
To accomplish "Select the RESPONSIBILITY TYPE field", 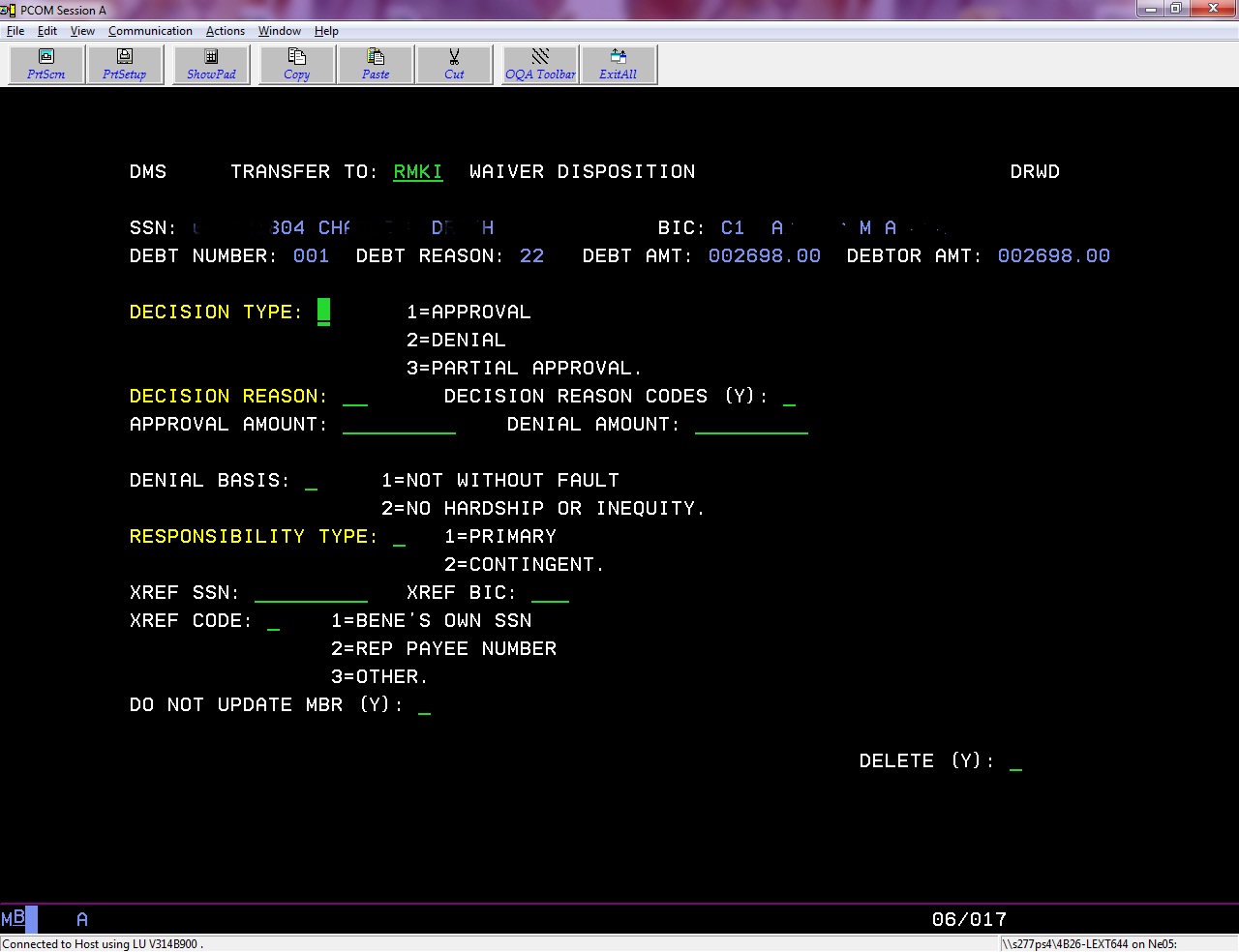I will (x=399, y=537).
